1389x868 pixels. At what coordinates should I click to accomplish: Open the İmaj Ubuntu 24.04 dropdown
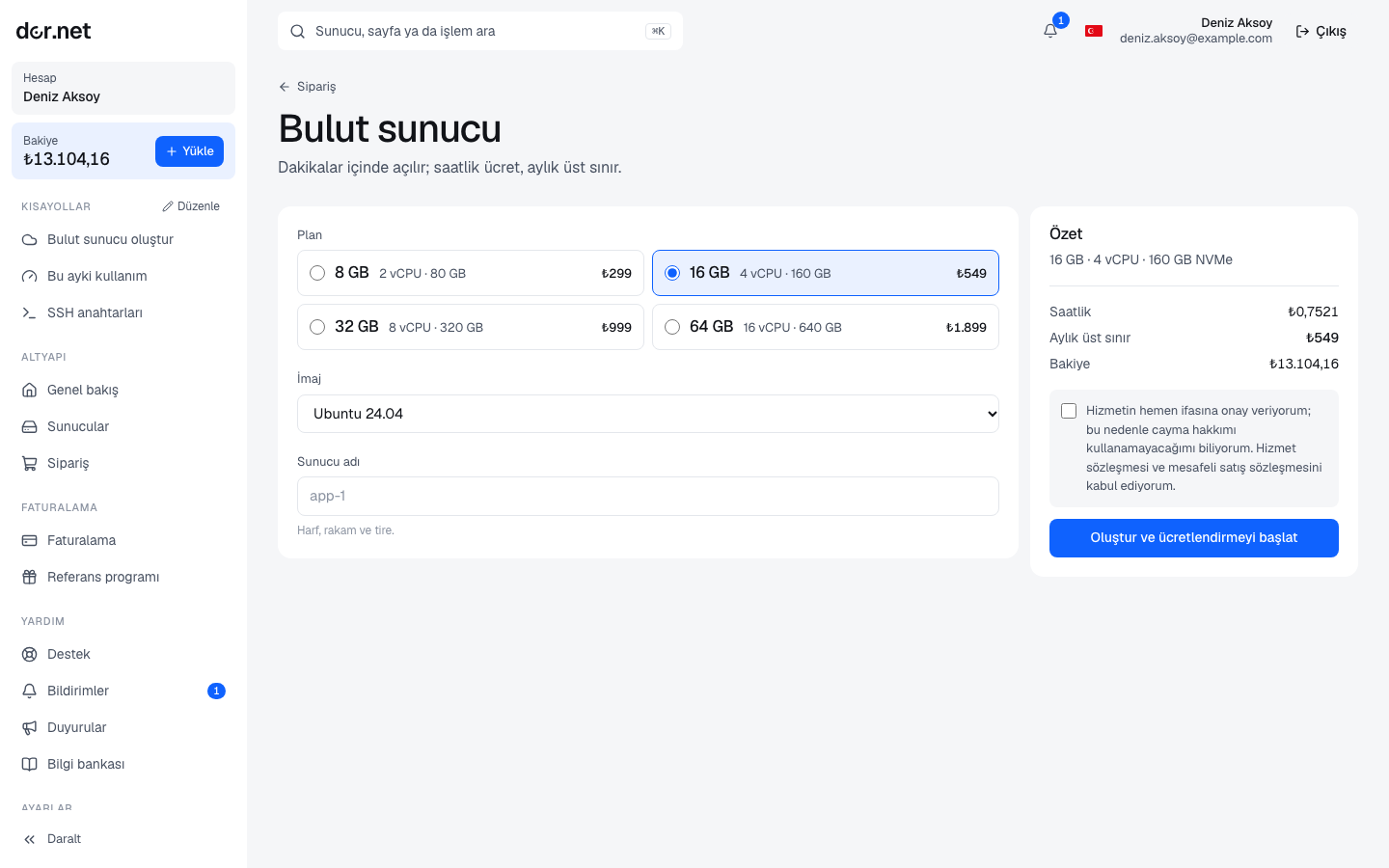point(648,414)
